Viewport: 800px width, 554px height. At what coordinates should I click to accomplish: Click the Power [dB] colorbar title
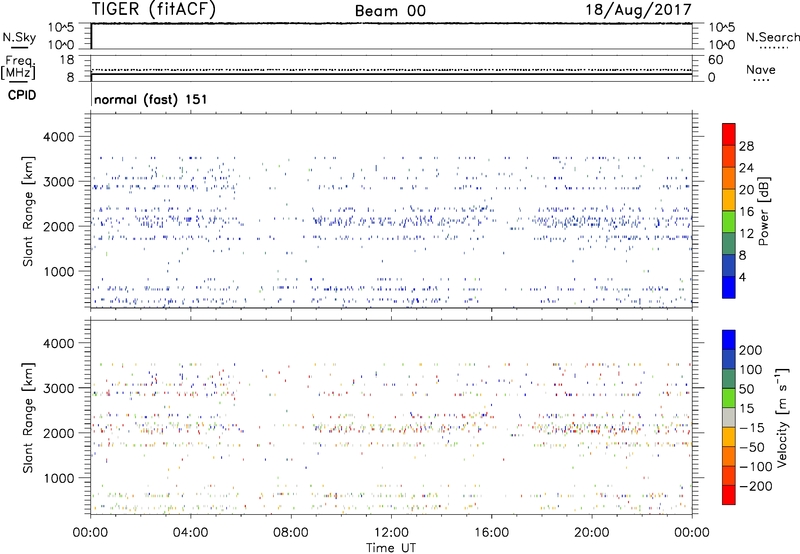click(763, 211)
